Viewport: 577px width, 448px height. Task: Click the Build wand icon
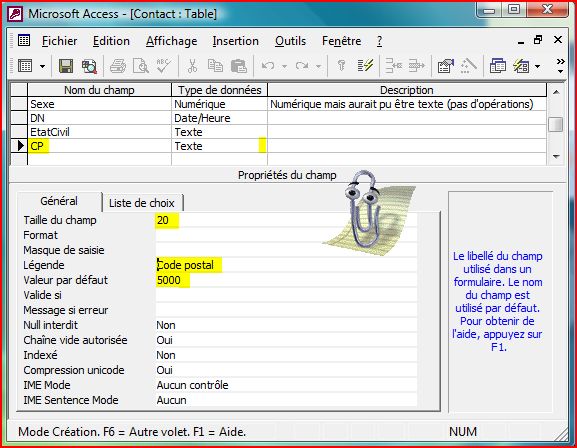click(x=468, y=66)
